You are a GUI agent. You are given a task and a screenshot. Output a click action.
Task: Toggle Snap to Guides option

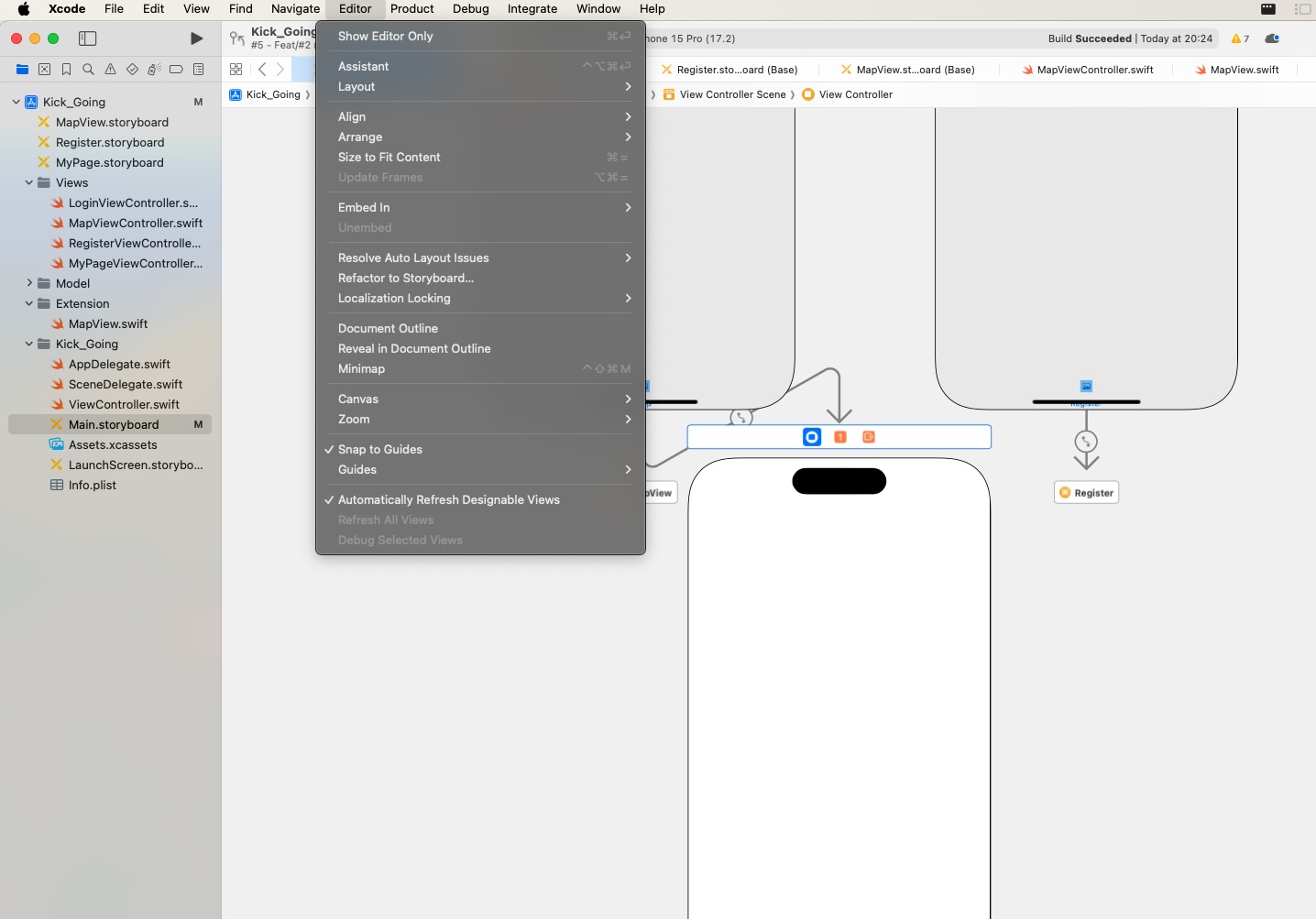click(x=480, y=450)
